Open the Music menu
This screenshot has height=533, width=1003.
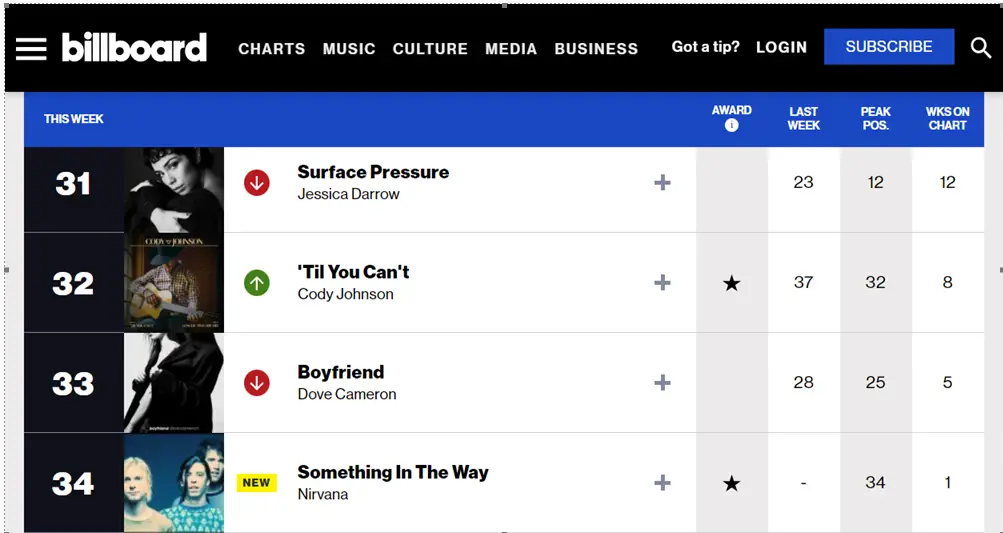pos(349,49)
